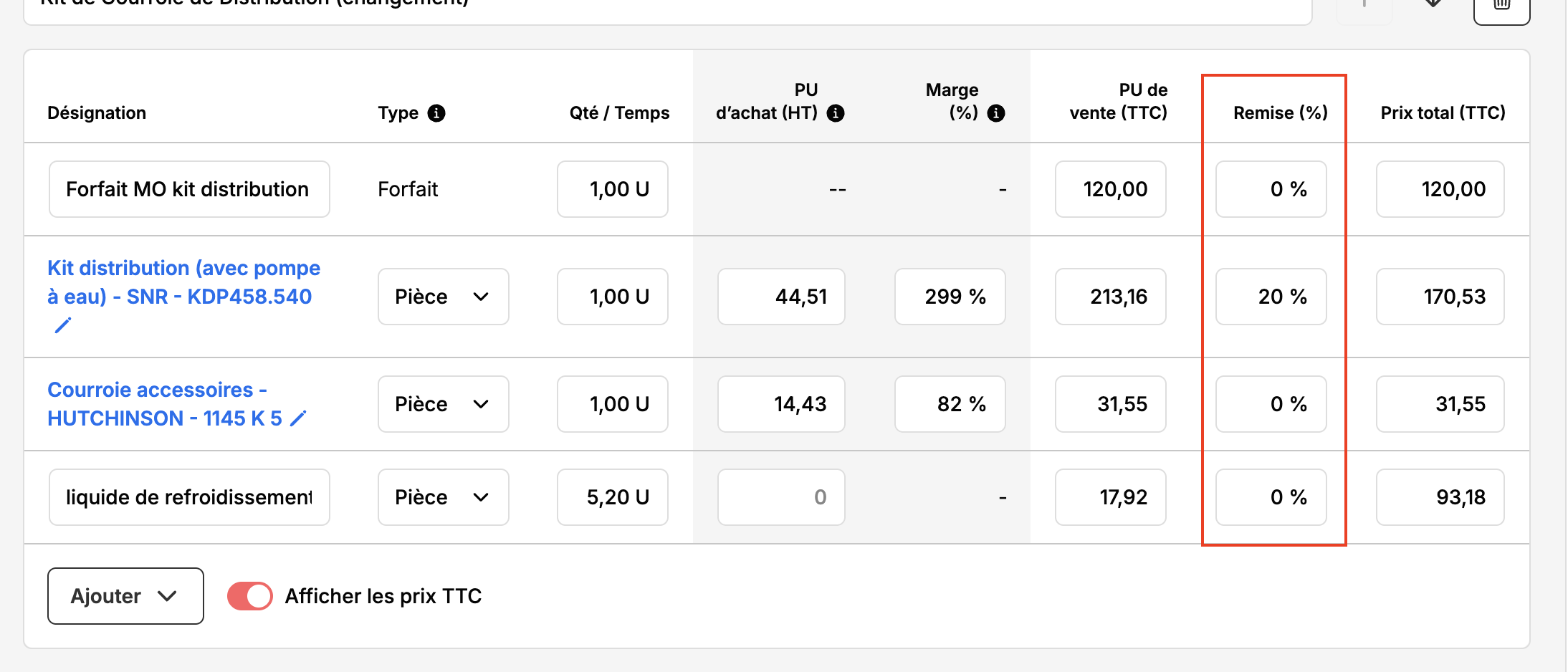Click the 17,92 sale price field
This screenshot has height=672, width=1568.
pyautogui.click(x=1111, y=497)
